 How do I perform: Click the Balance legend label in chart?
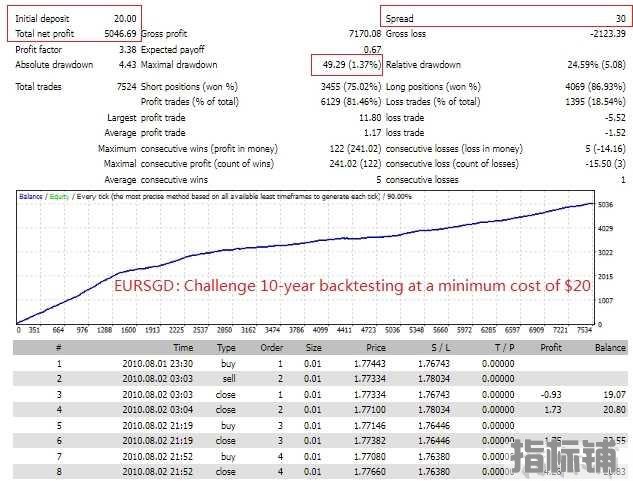[x=31, y=197]
